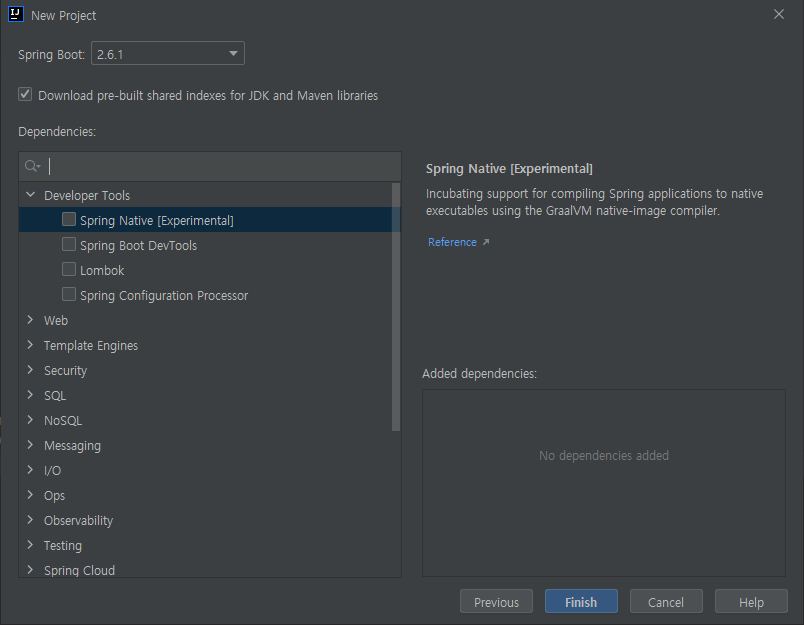Check Spring Configuration Processor
Image resolution: width=804 pixels, height=625 pixels.
tap(68, 295)
